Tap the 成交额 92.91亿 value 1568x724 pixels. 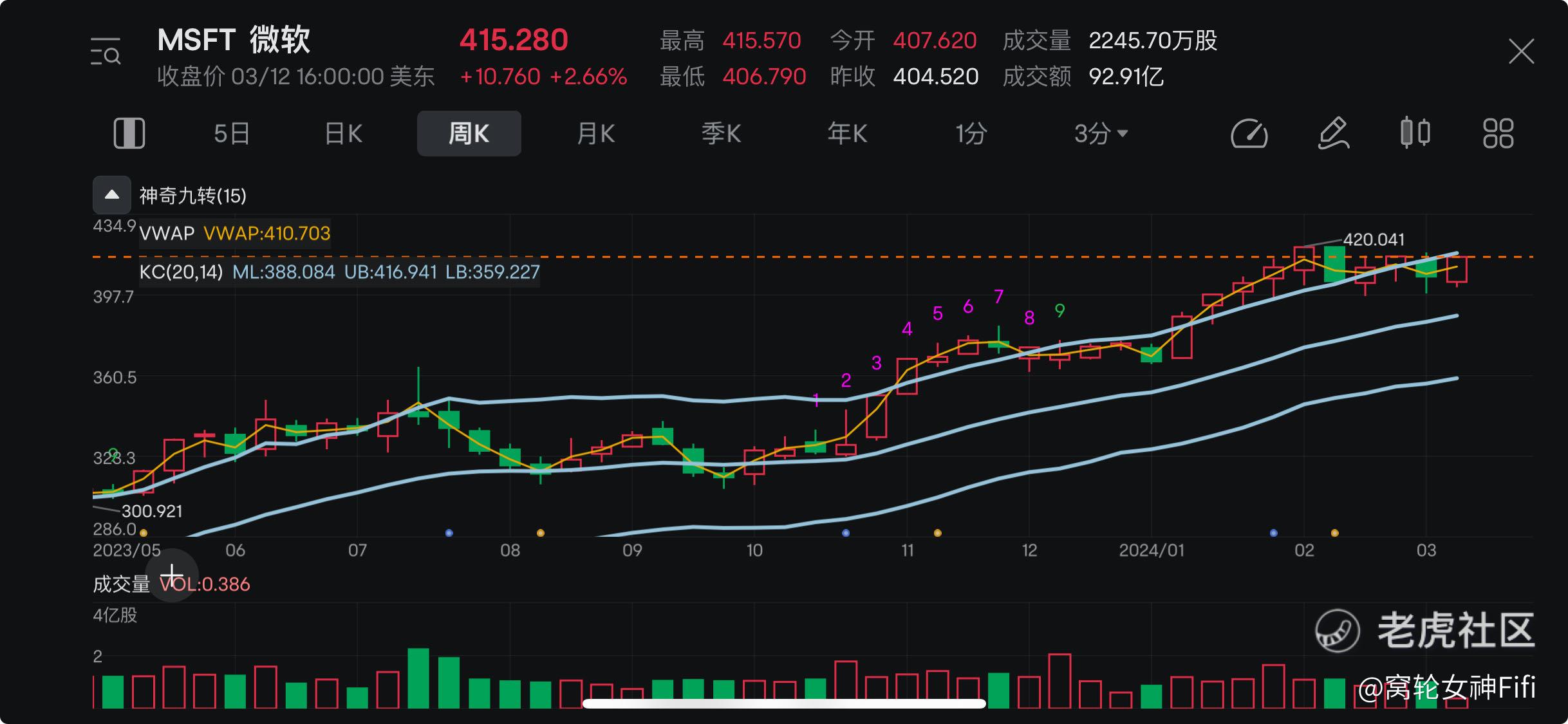click(x=1083, y=77)
